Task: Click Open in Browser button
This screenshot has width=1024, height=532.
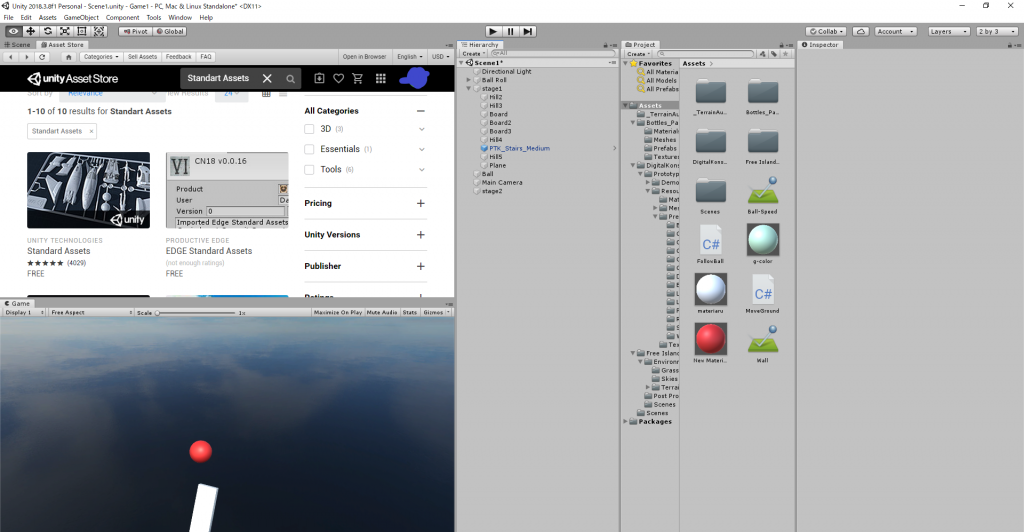Action: pos(364,57)
